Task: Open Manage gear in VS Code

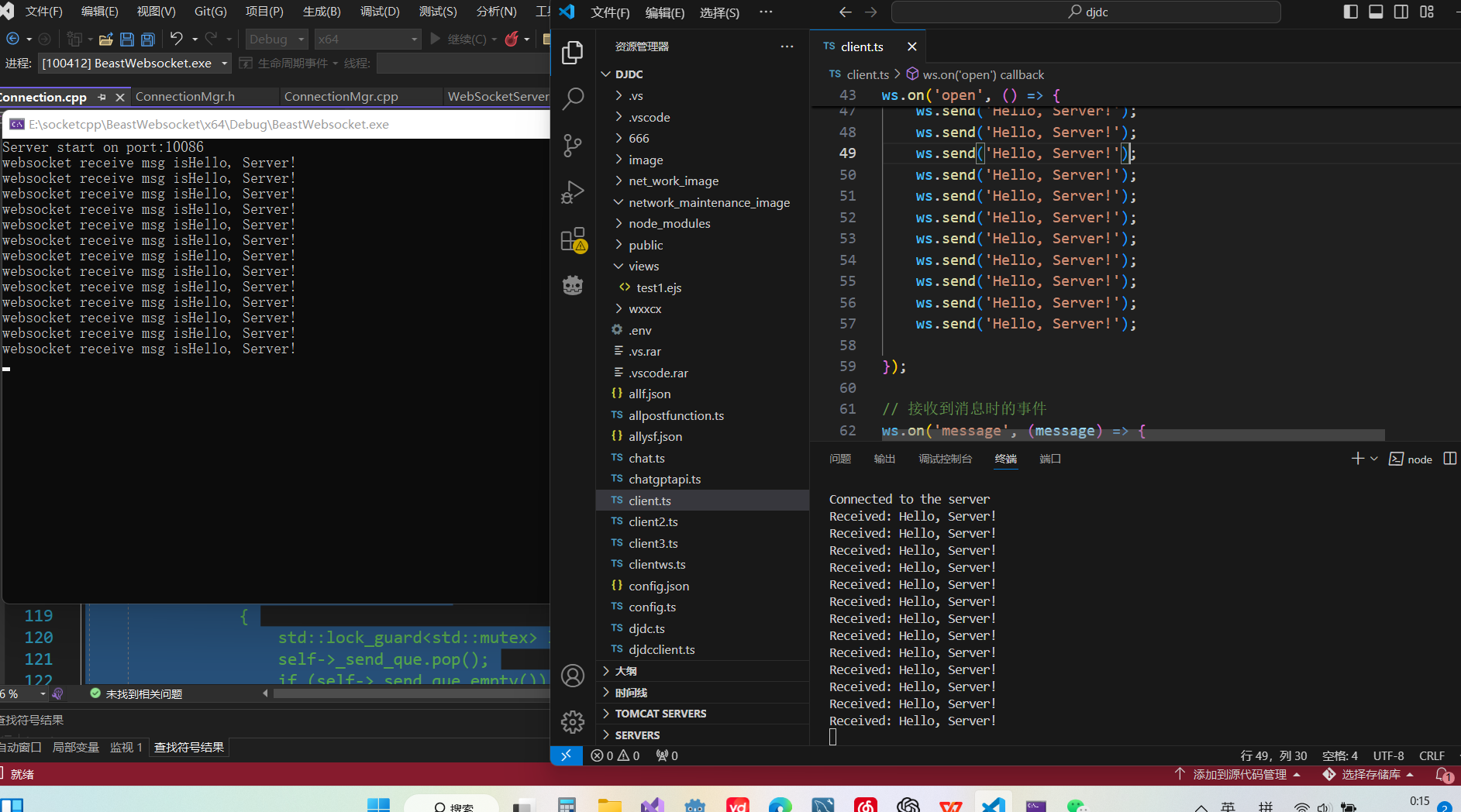Action: pos(573,722)
